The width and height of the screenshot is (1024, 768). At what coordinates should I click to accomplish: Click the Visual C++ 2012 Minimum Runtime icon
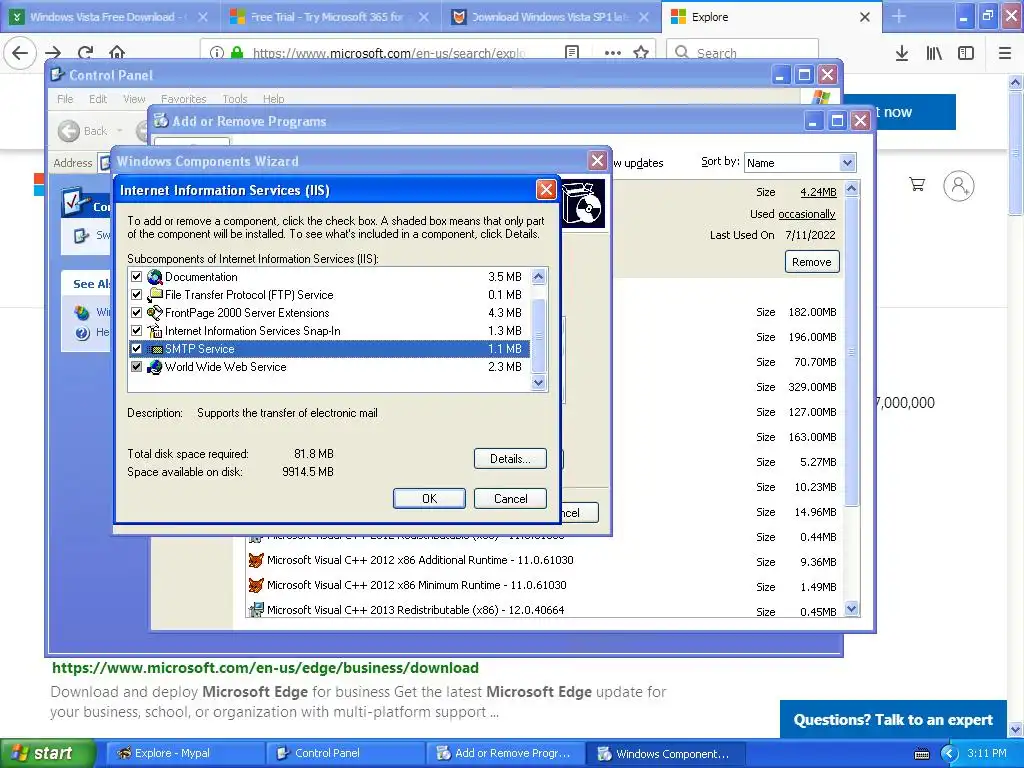point(256,585)
